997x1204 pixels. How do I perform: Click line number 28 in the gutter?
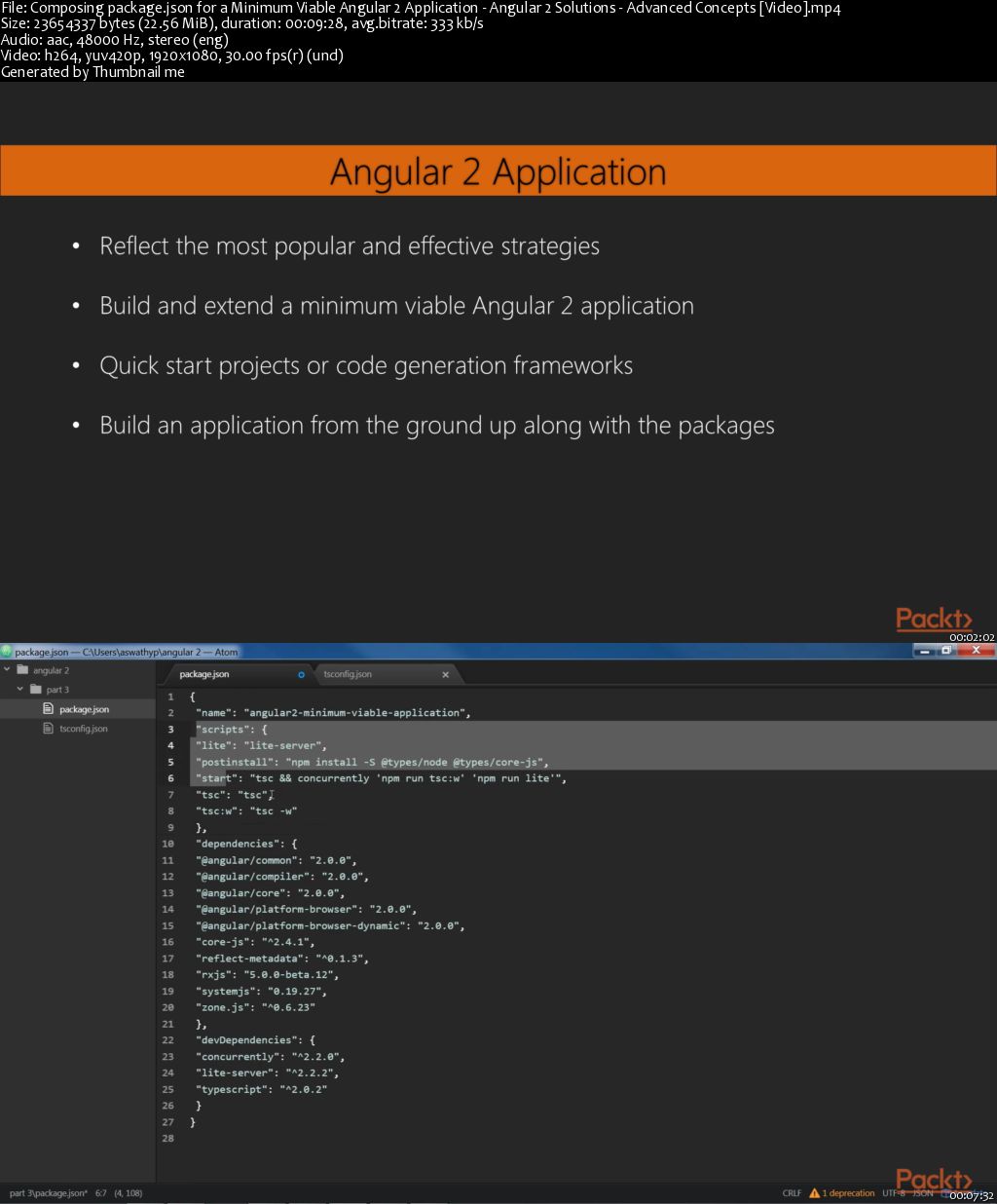167,1139
